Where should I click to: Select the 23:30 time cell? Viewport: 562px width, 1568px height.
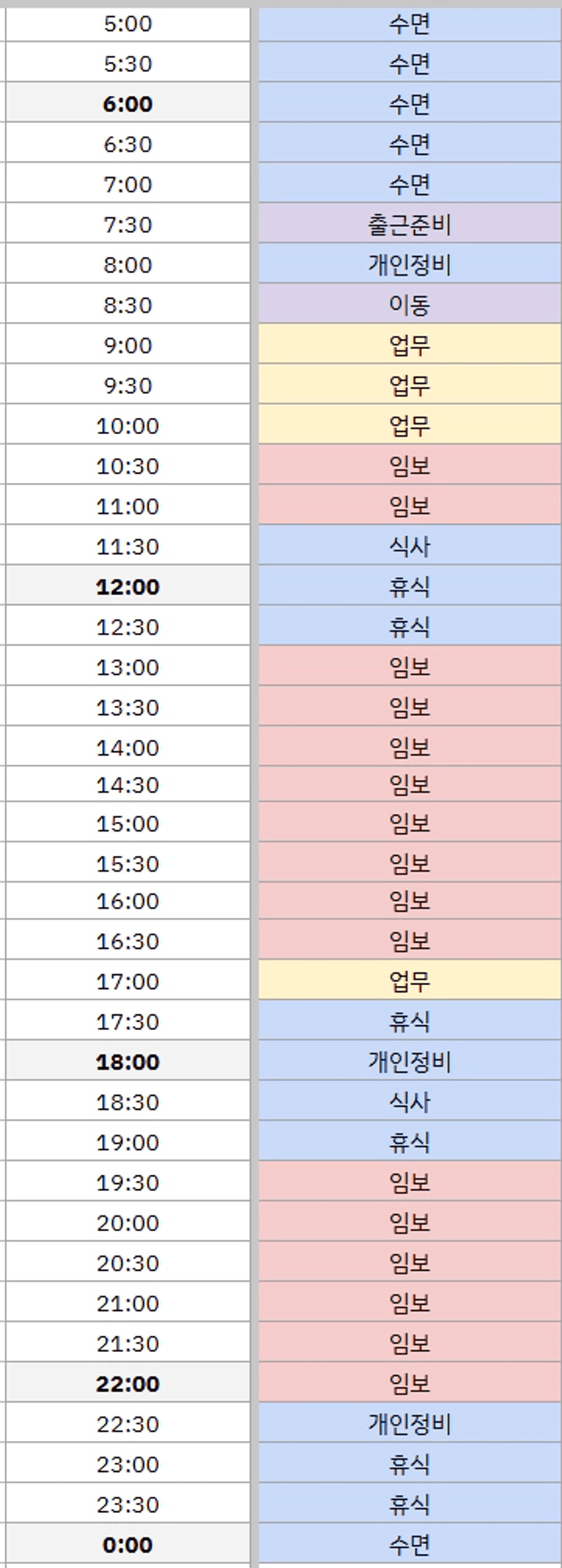click(128, 1504)
